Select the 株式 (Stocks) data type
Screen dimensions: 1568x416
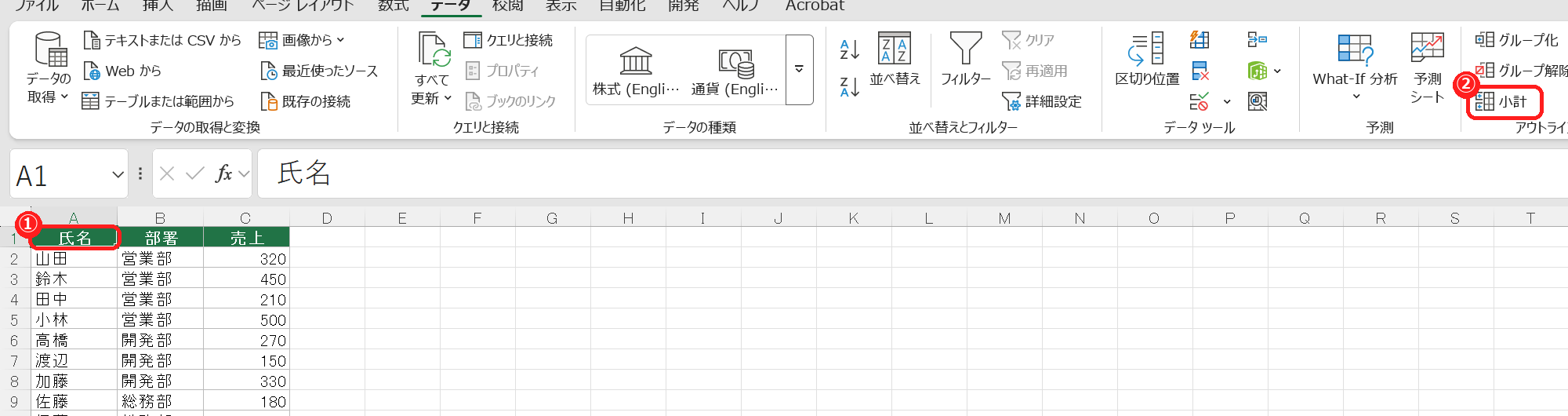[x=636, y=71]
